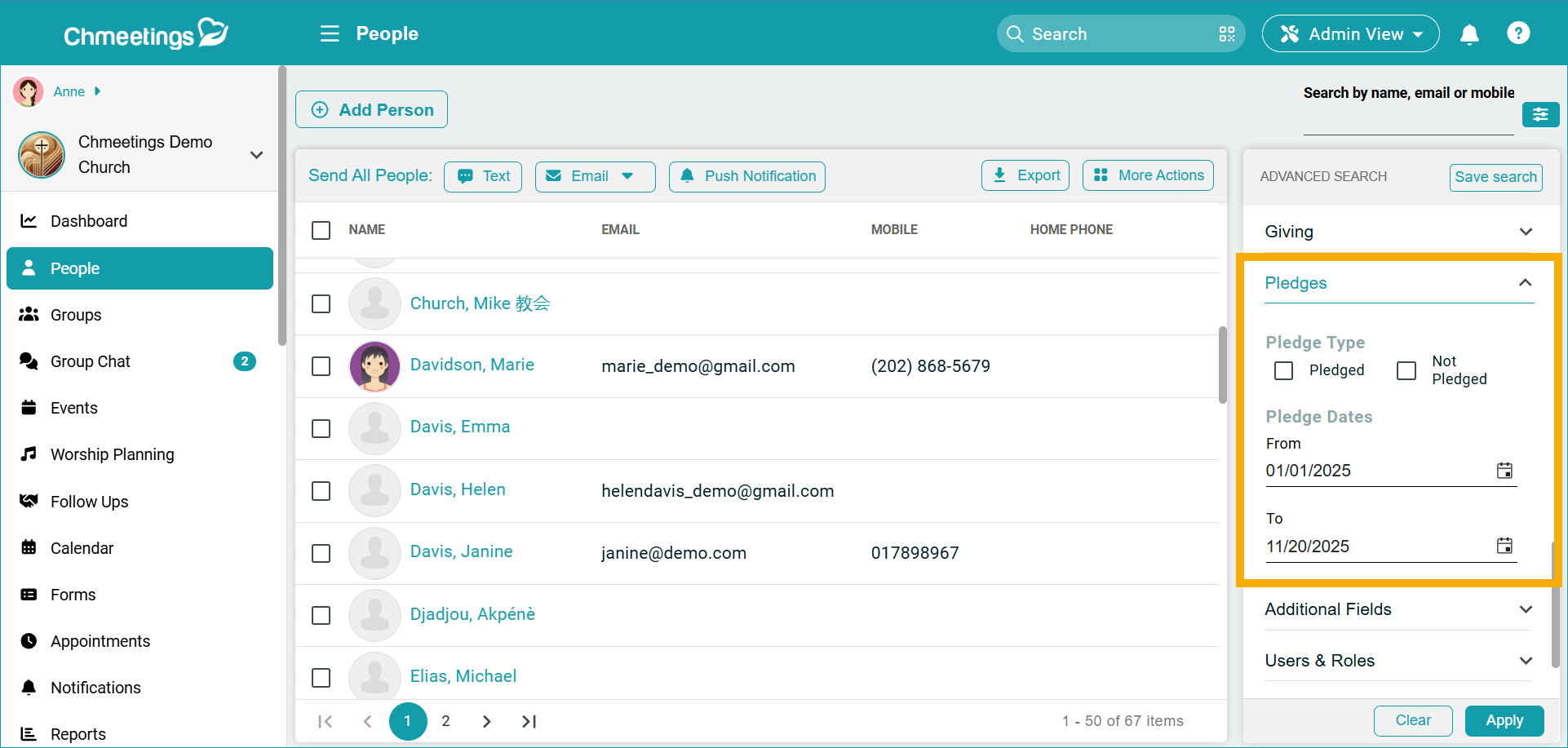1568x748 pixels.
Task: Open calendar picker for pledge To date
Action: click(x=1504, y=546)
